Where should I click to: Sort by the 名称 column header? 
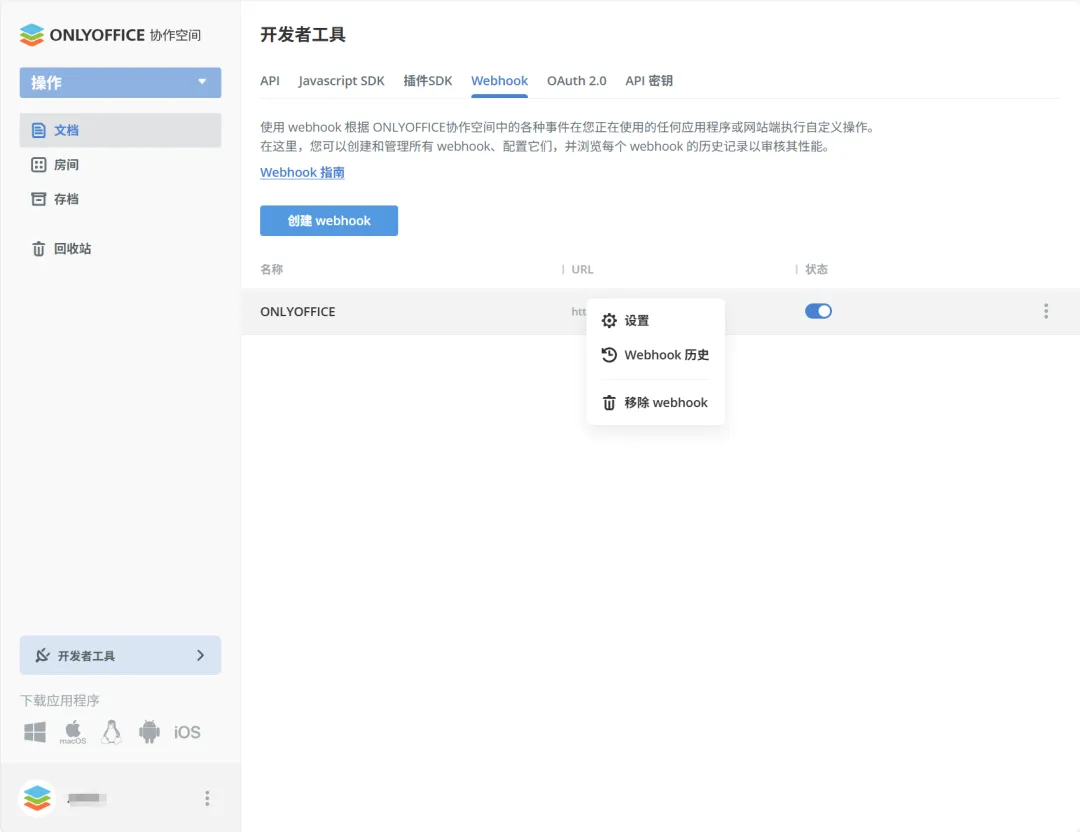271,269
